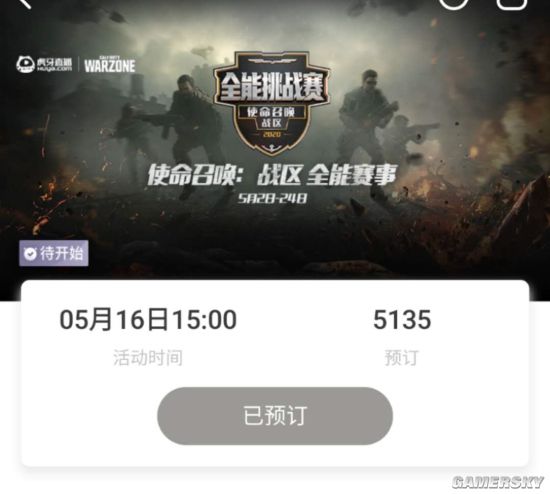Click the 5月20-24日 date text on the banner
Viewport: 550px width, 494px height.
pos(272,199)
